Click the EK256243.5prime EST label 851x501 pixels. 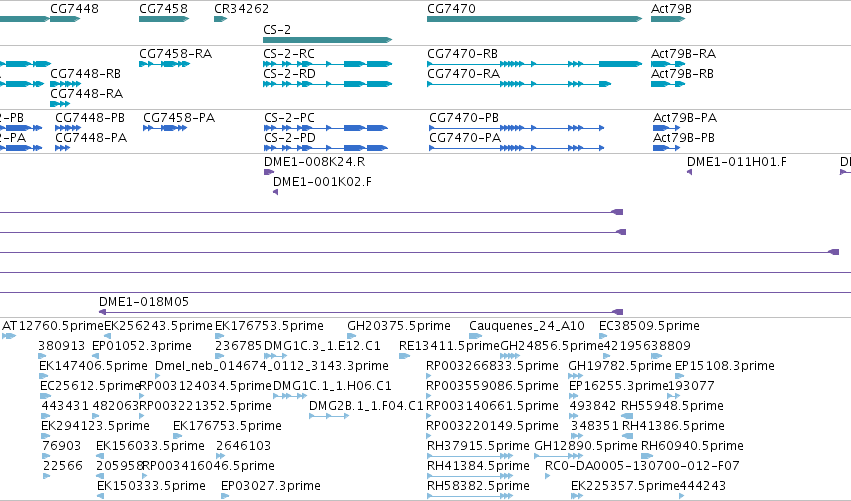point(158,326)
